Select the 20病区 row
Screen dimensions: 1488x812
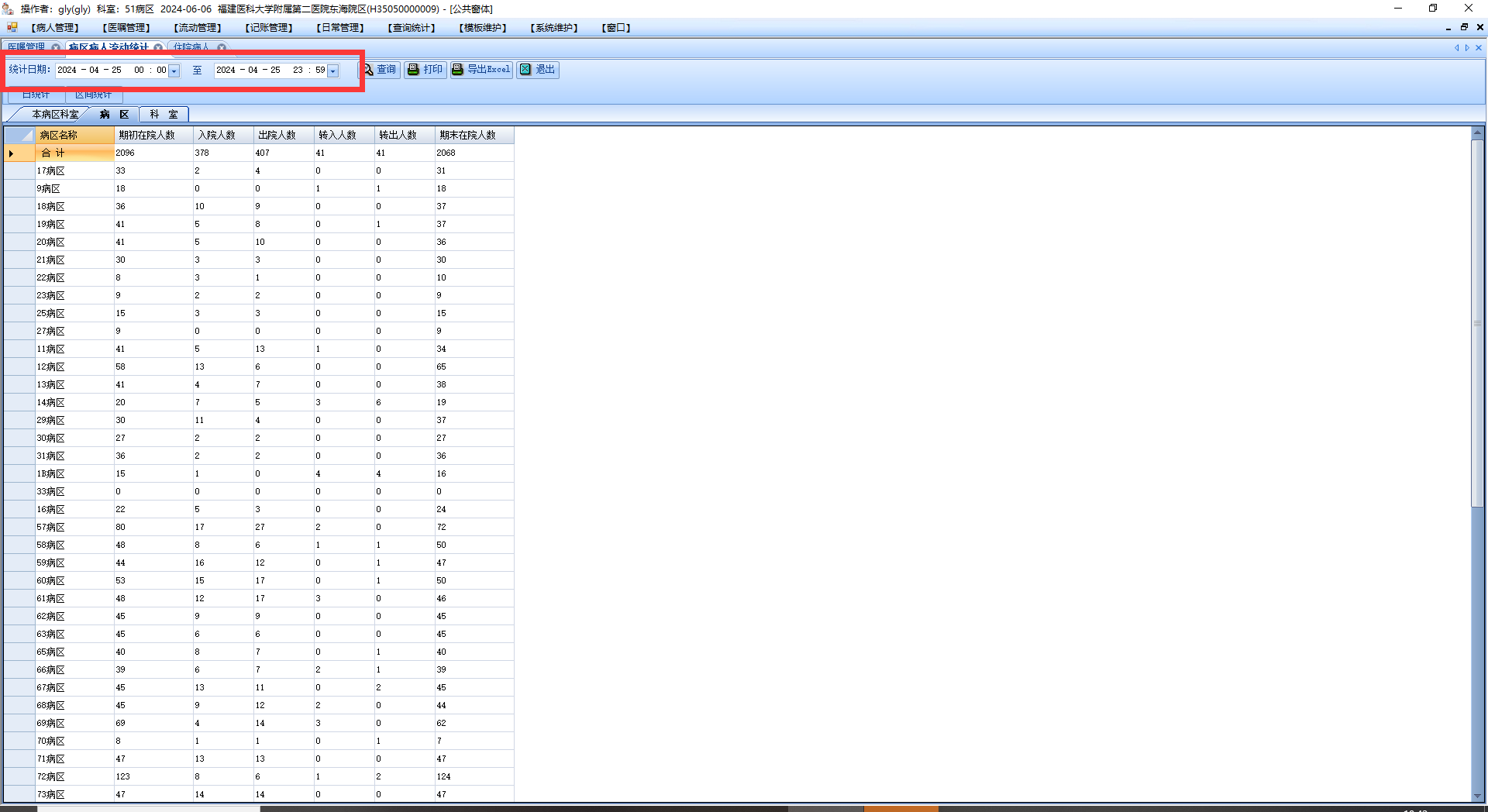(259, 243)
